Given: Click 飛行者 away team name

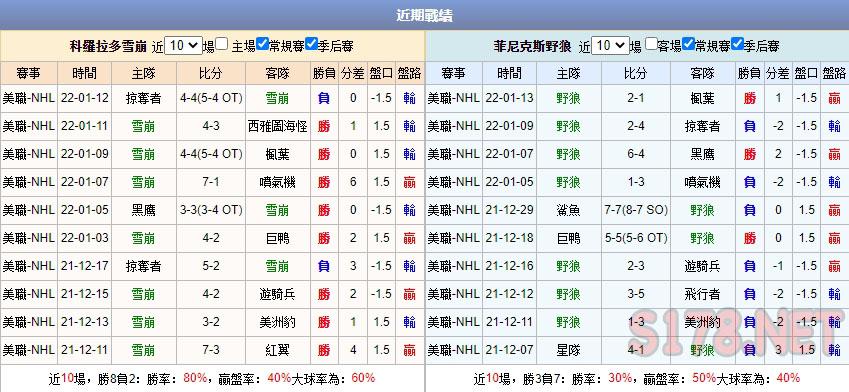Looking at the screenshot, I should click(702, 294).
